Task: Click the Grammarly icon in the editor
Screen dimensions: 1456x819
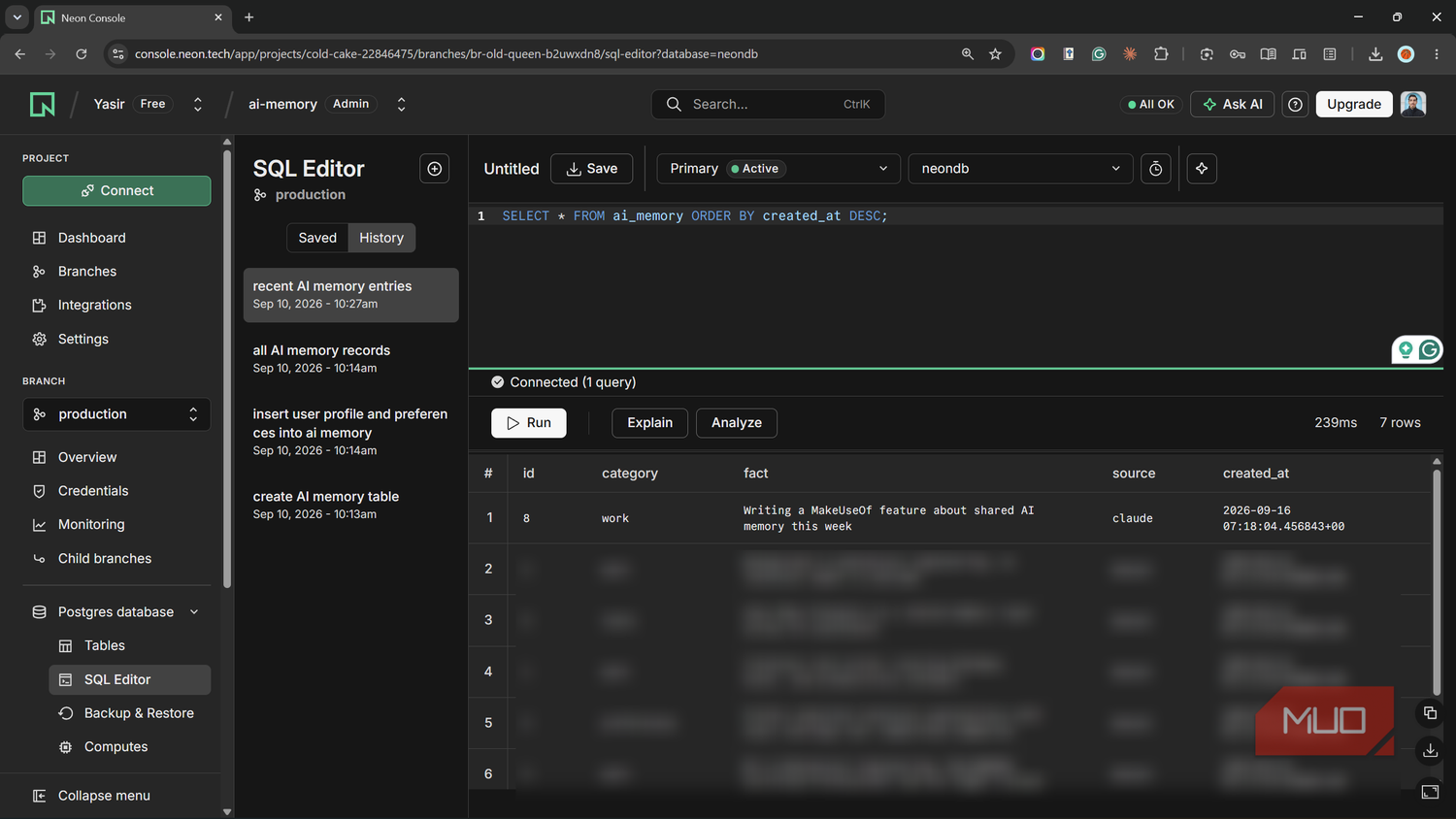Action: coord(1429,349)
